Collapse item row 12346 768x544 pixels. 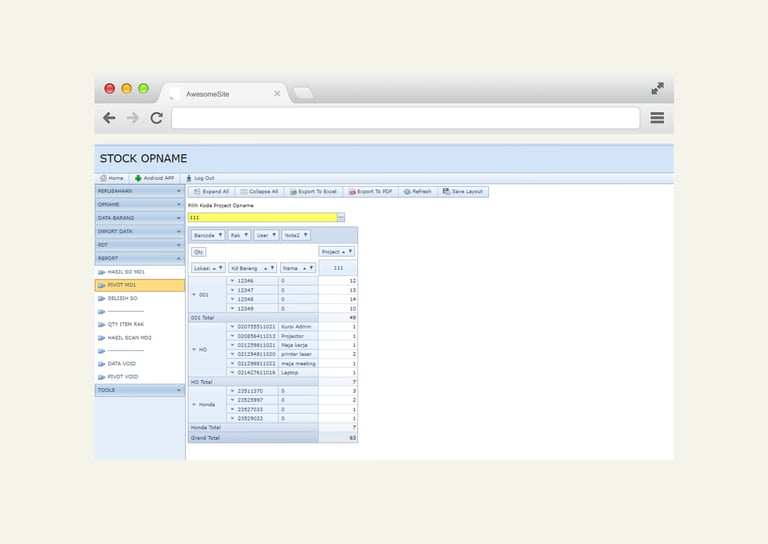click(232, 281)
